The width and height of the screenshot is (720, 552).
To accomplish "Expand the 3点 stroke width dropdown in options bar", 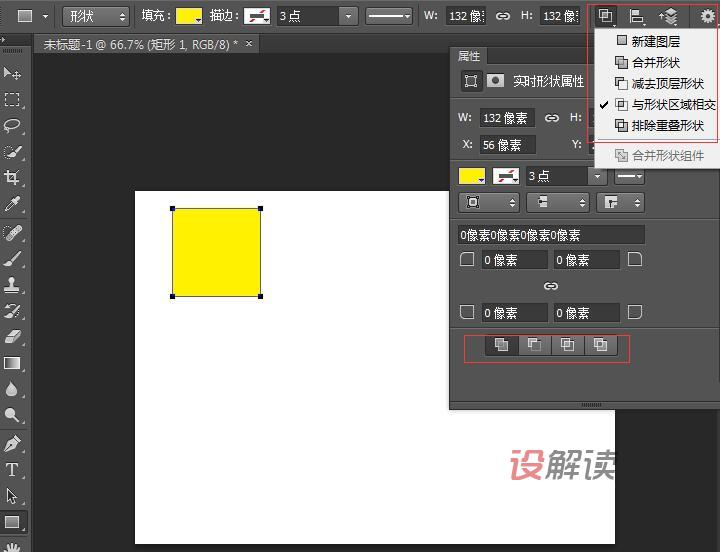I will pyautogui.click(x=347, y=16).
